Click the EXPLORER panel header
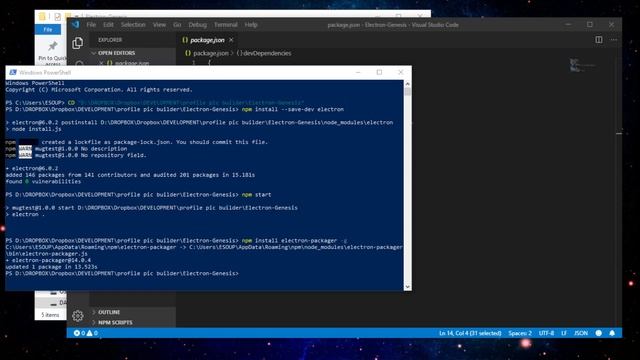The height and width of the screenshot is (360, 640). [110, 40]
